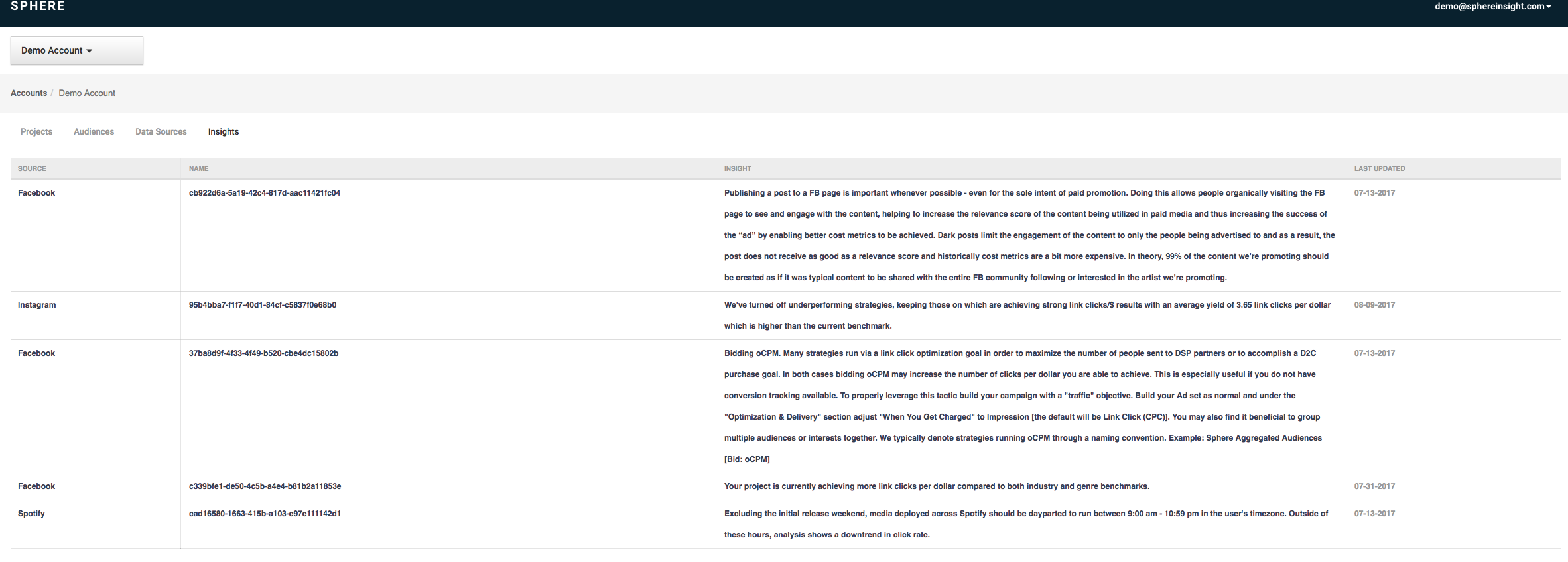Click name c339bfe1-de50-4c5b-a4e4-b81b2a11853e
Viewport: 1568px width, 562px height.
(x=265, y=486)
